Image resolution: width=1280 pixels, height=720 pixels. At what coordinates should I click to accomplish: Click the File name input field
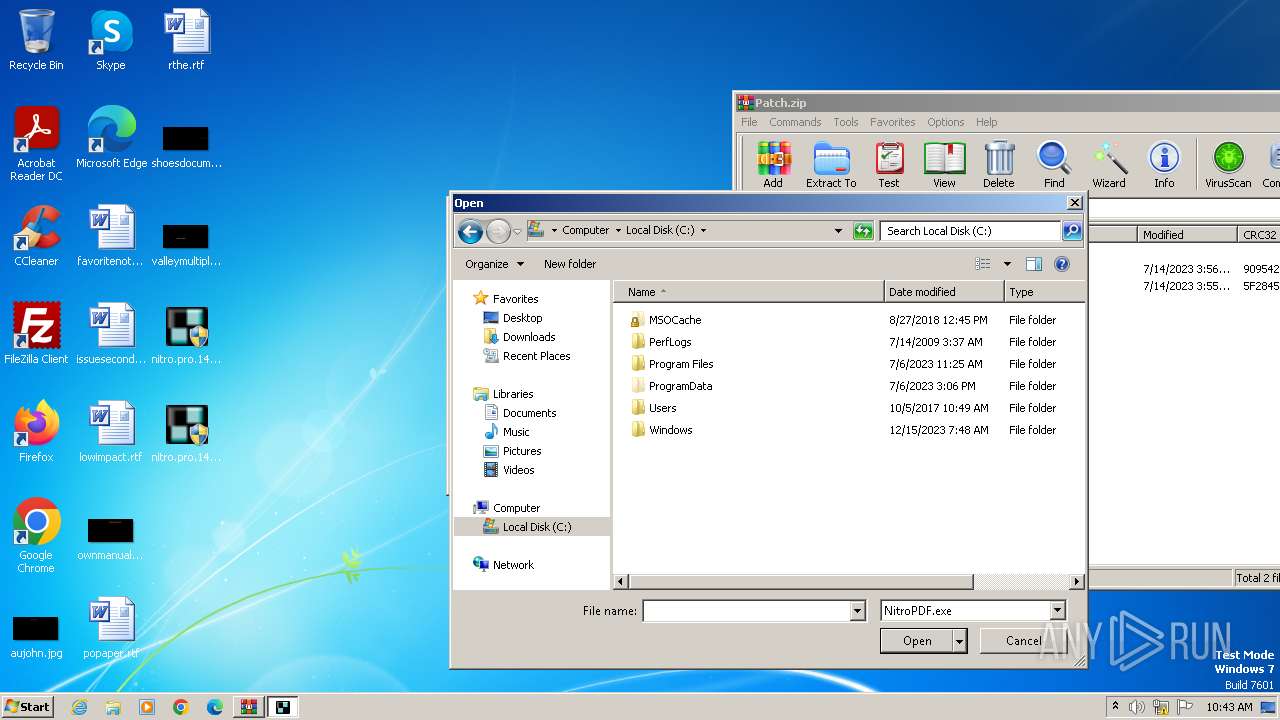[x=746, y=611]
